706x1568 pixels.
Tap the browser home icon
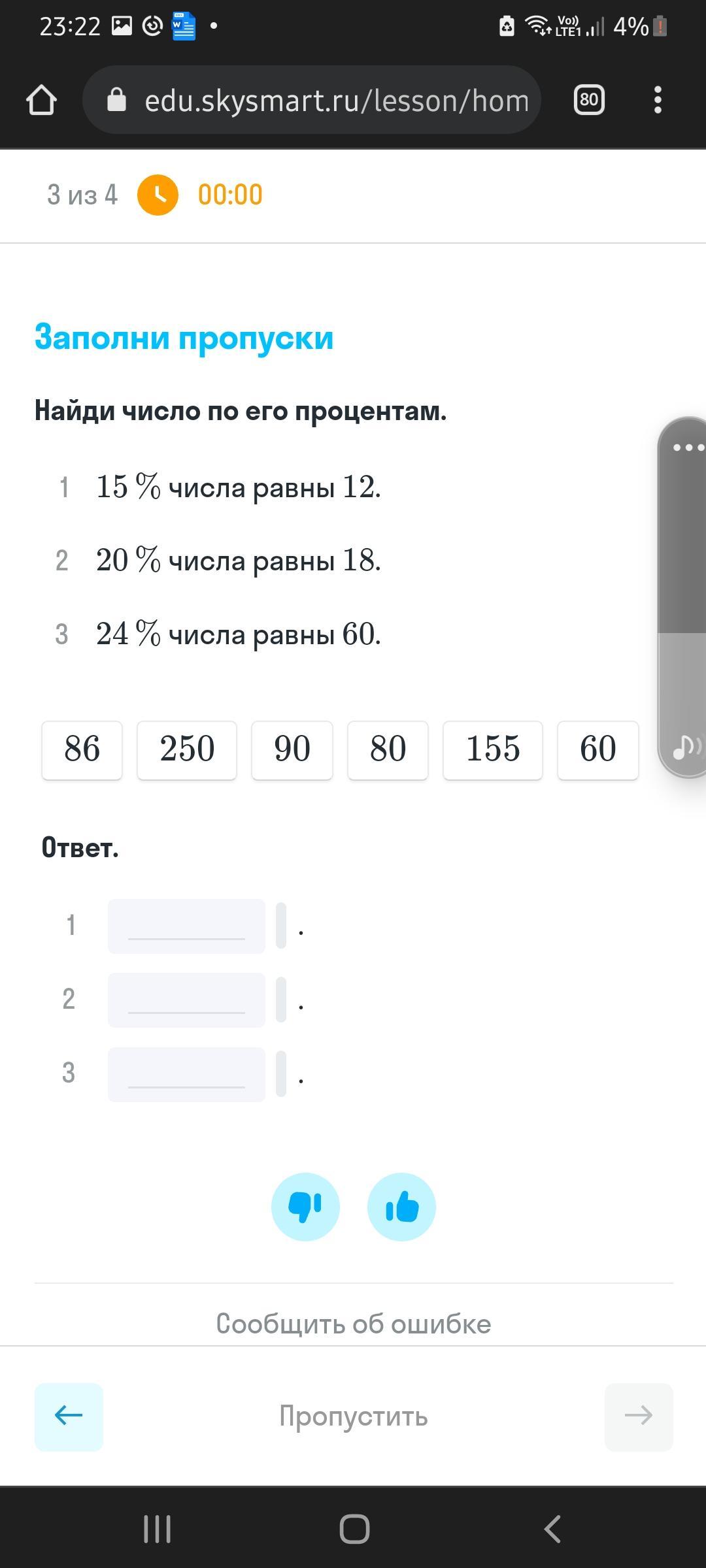pos(41,101)
